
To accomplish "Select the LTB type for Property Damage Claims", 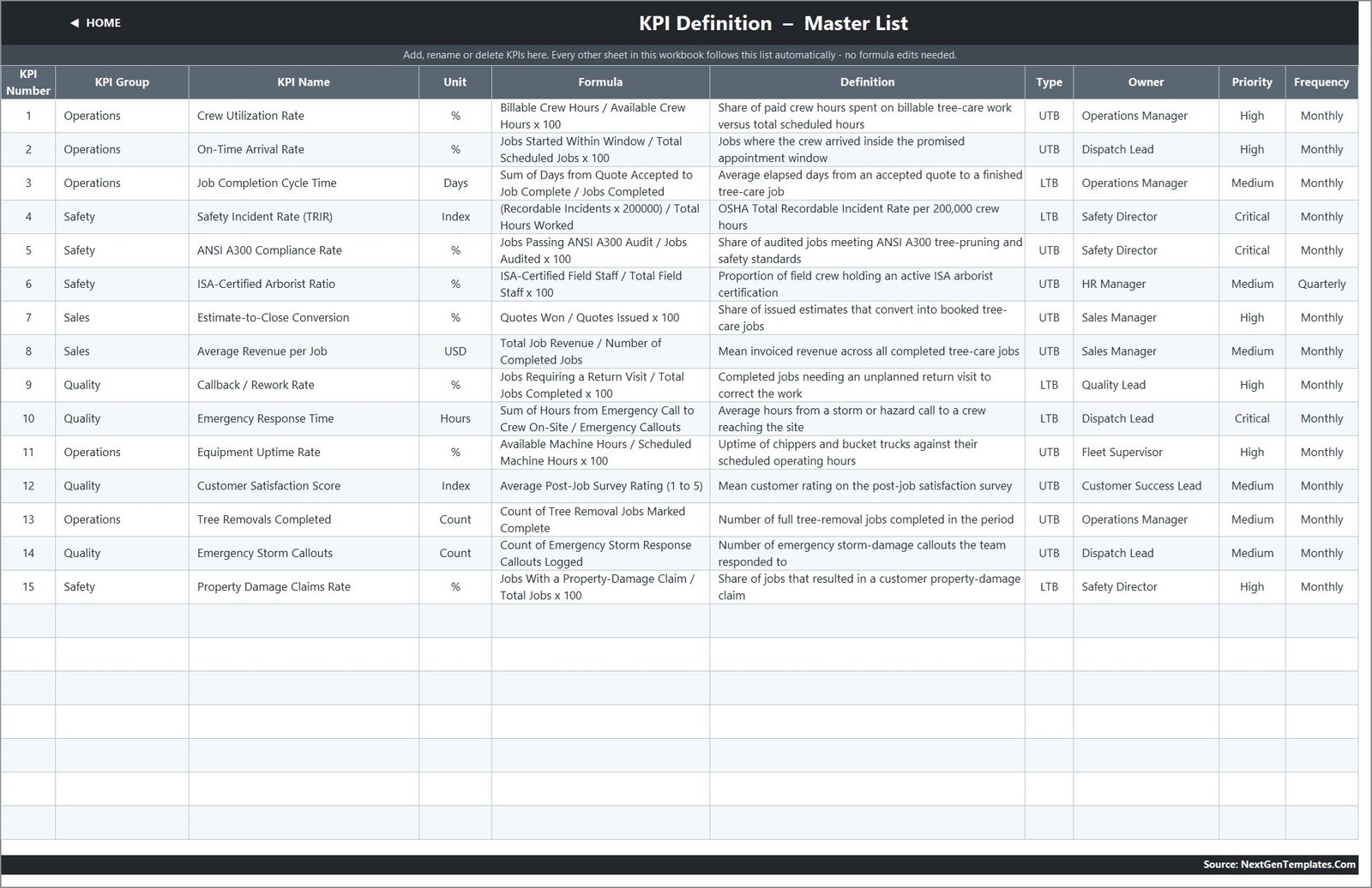I will [1049, 586].
